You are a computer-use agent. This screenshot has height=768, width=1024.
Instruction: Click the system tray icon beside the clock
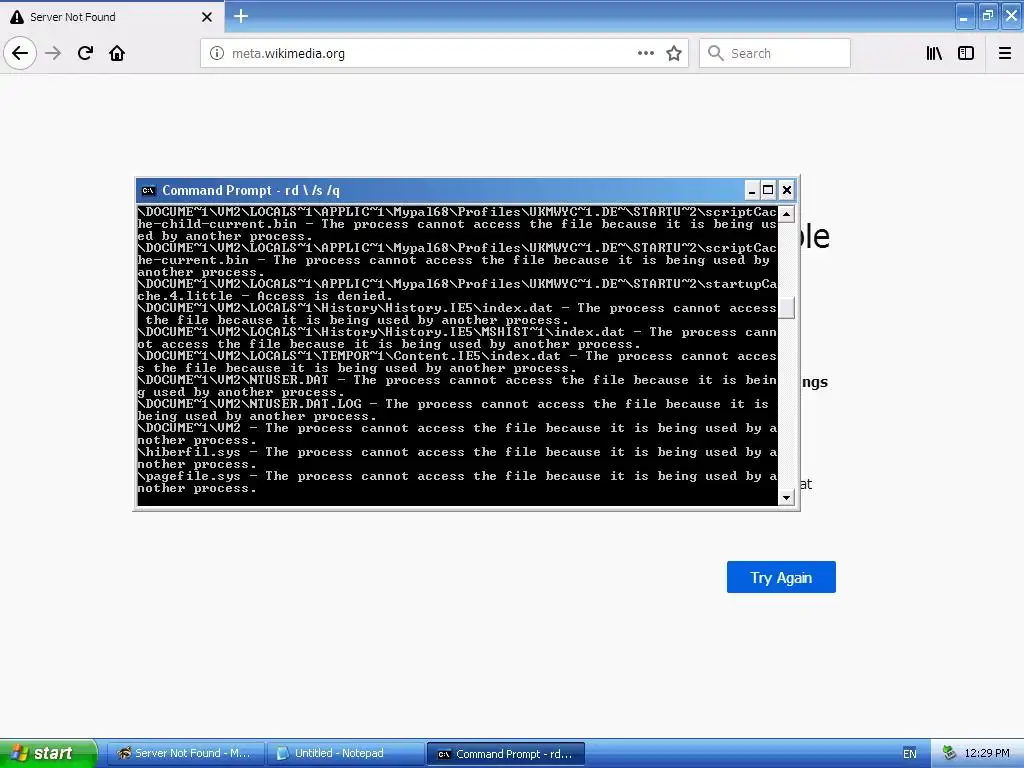(949, 754)
